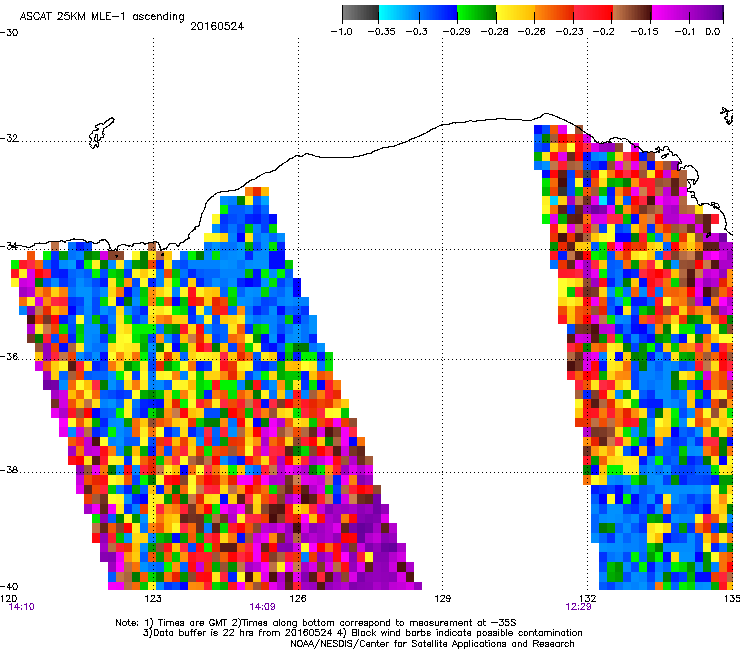Click the 132 longitude axis label

[588, 599]
